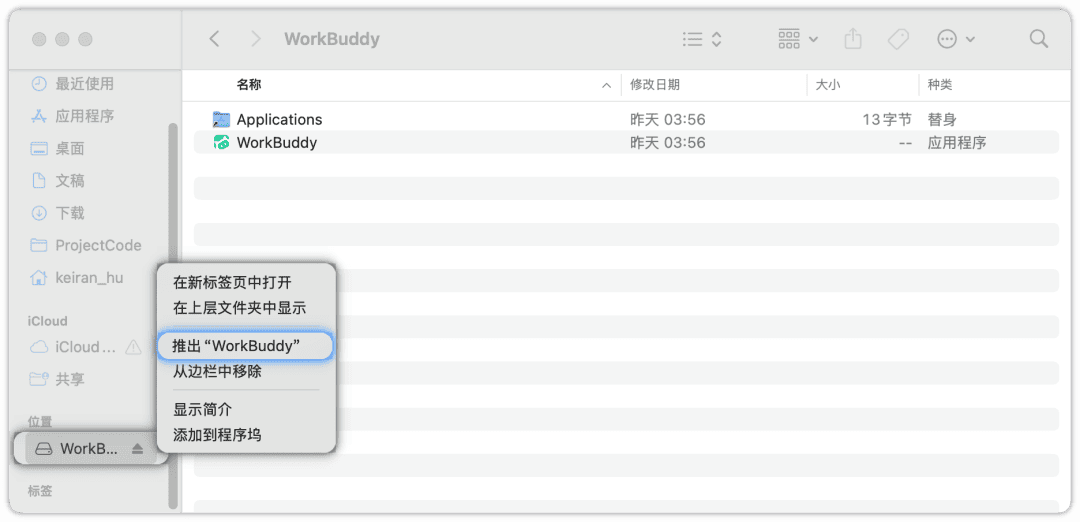The height and width of the screenshot is (522, 1080).
Task: Open the ProjectCode sidebar folder
Action: coord(86,246)
